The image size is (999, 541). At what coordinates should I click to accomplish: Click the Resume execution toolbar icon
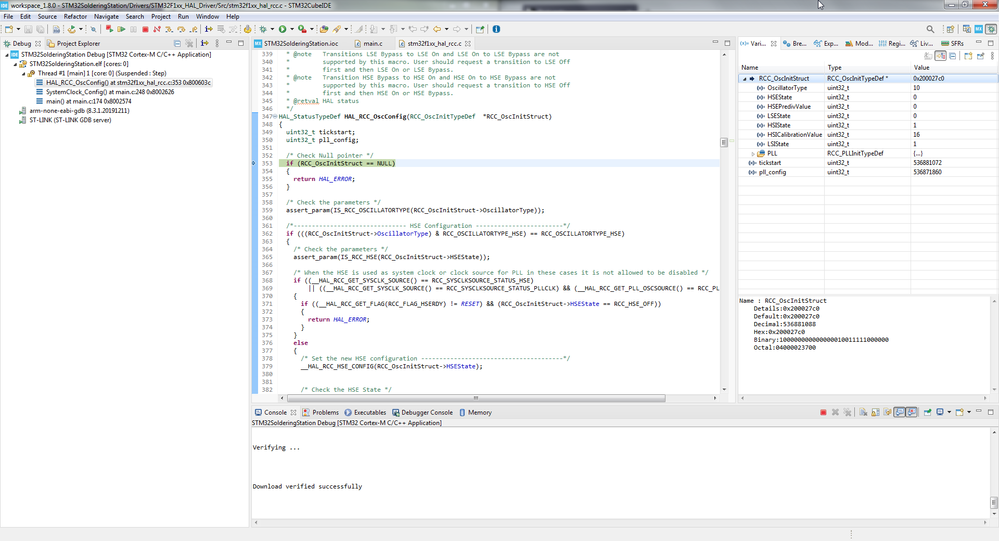(121, 29)
